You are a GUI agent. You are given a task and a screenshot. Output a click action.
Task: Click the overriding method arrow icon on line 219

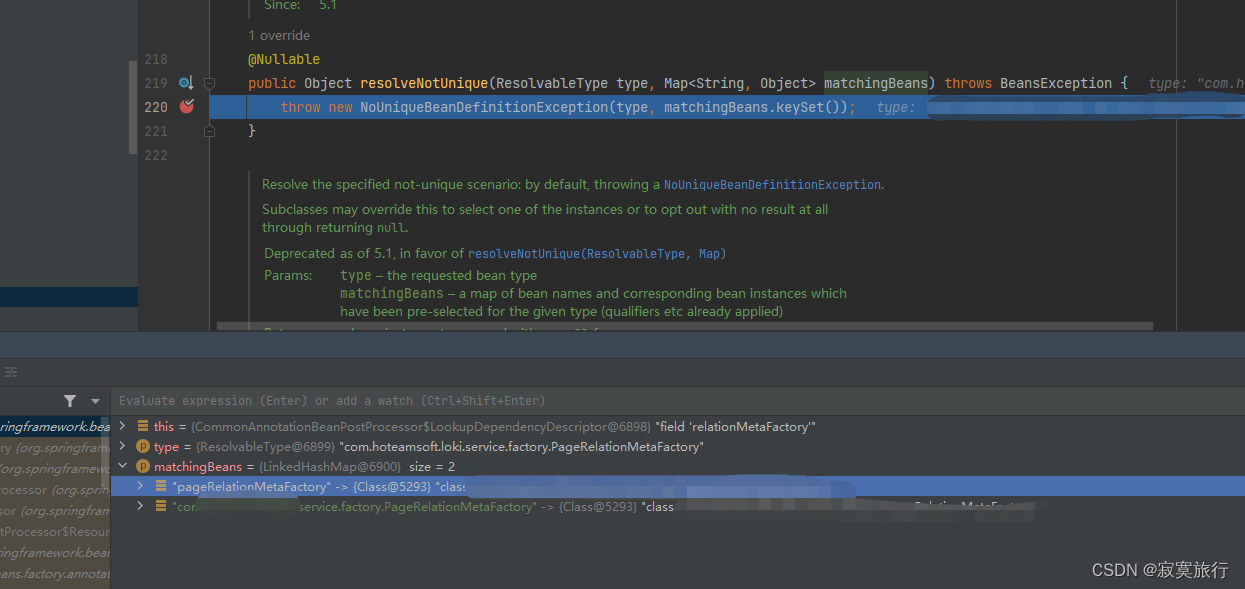click(186, 82)
